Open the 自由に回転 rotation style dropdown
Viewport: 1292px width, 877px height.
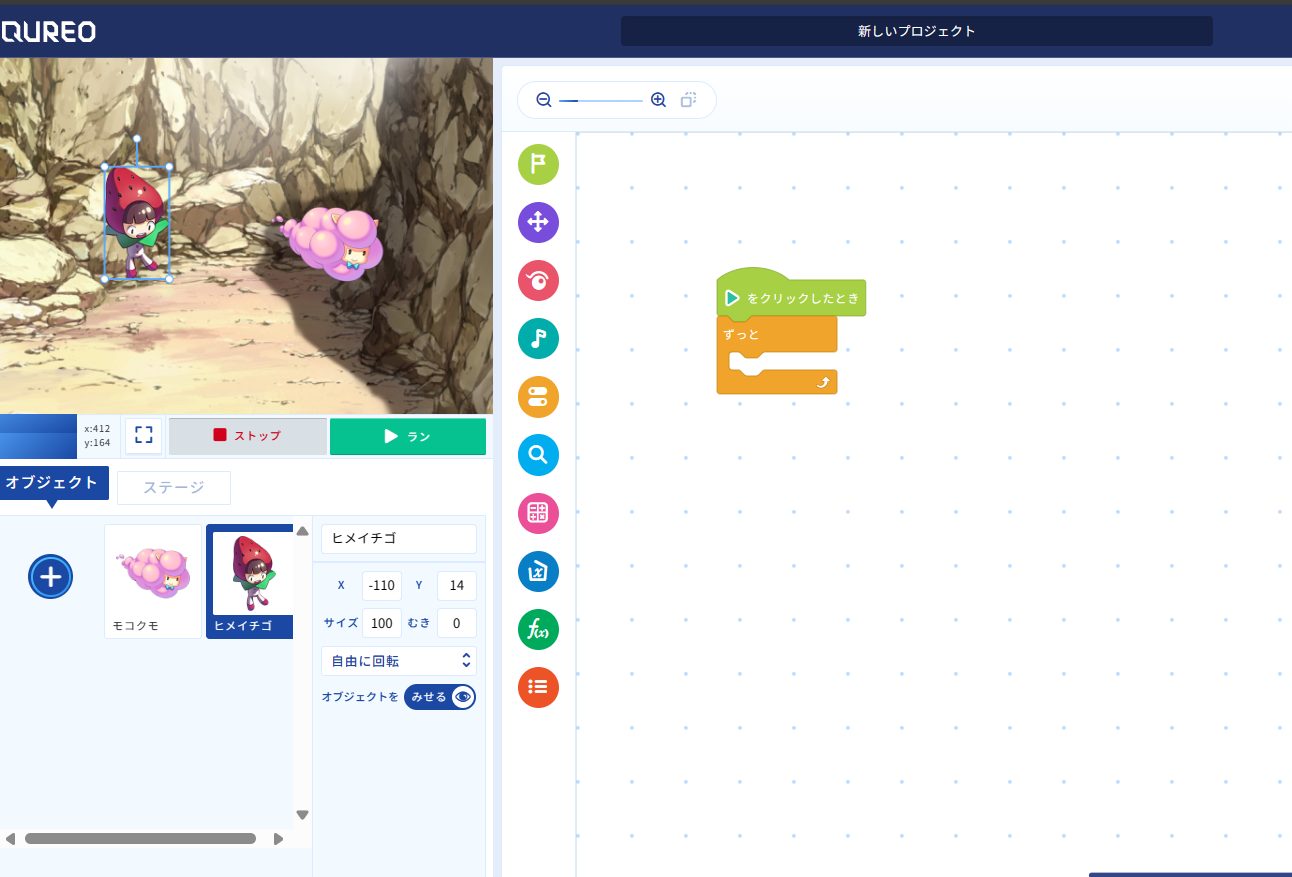coord(398,661)
